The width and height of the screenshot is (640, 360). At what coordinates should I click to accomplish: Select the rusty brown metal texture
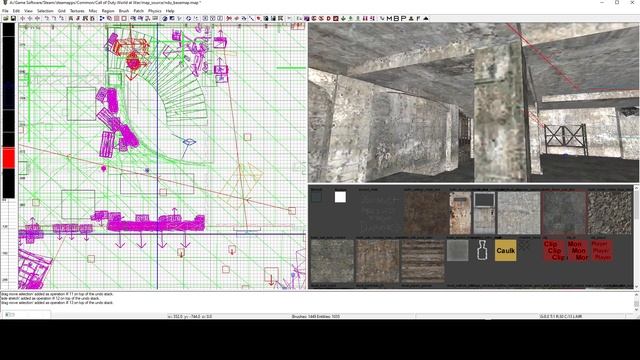click(426, 213)
